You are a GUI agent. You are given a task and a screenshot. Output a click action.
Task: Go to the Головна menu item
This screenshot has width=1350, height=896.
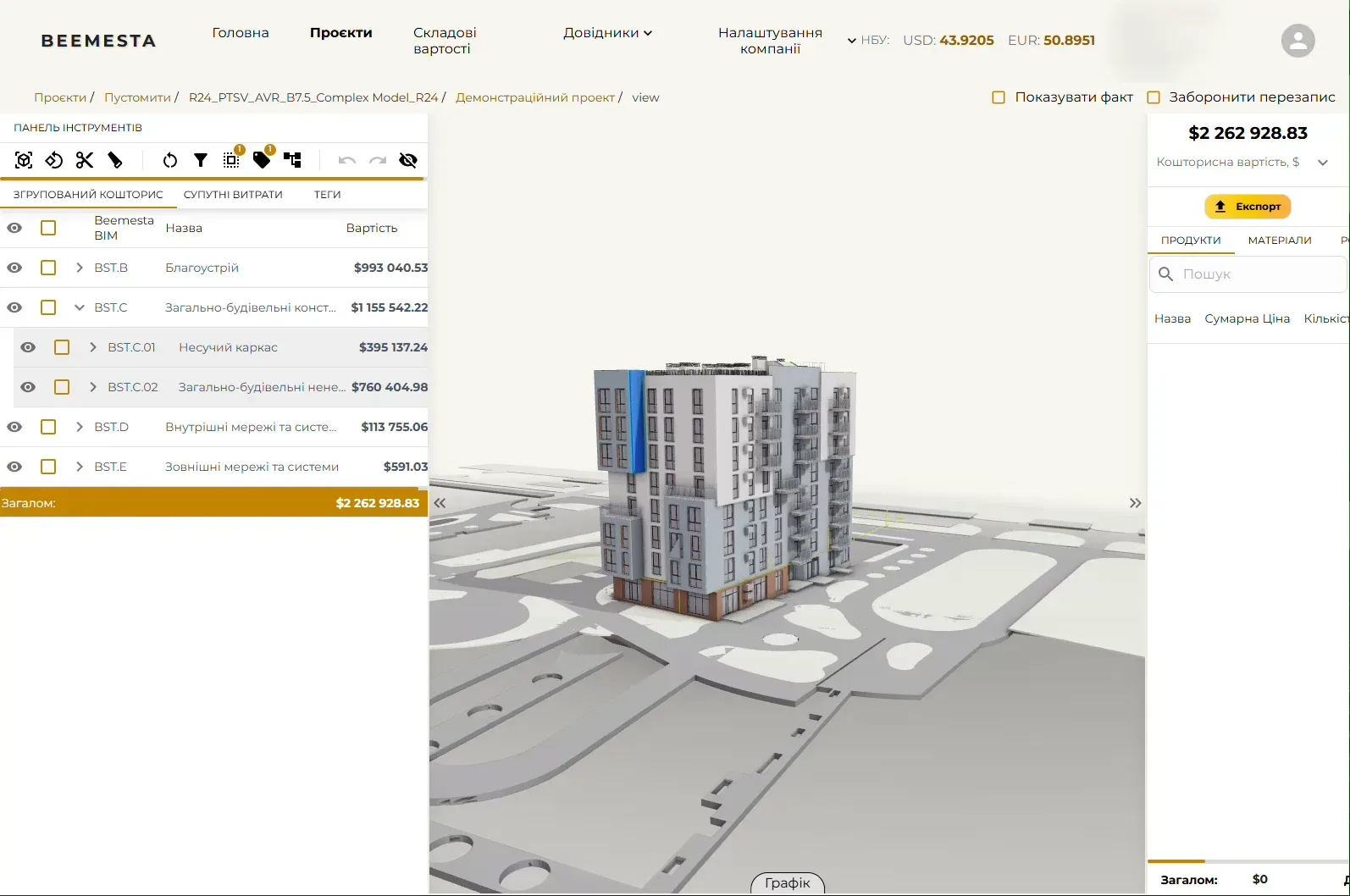click(x=241, y=33)
